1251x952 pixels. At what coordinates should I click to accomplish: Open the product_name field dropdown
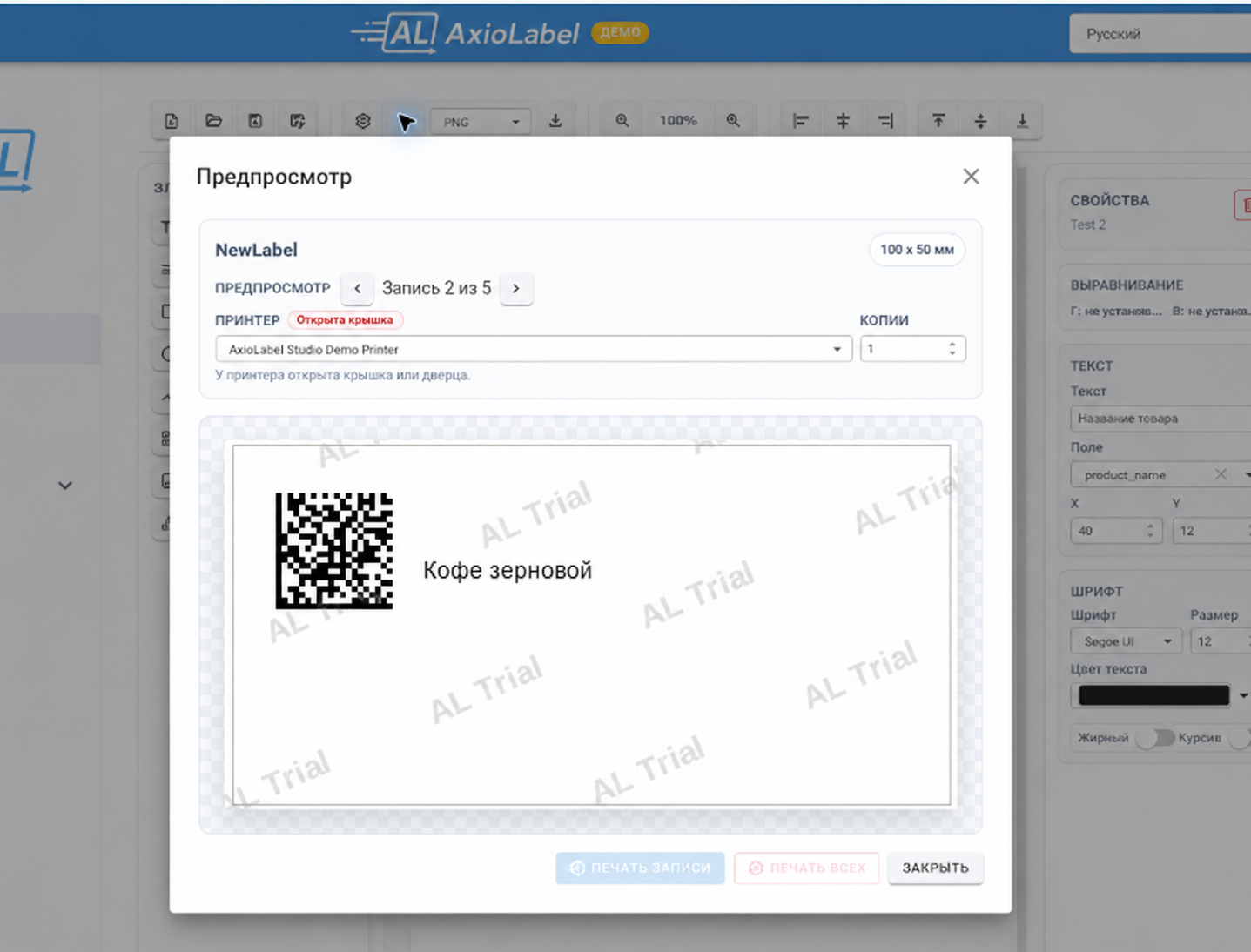tap(1247, 475)
